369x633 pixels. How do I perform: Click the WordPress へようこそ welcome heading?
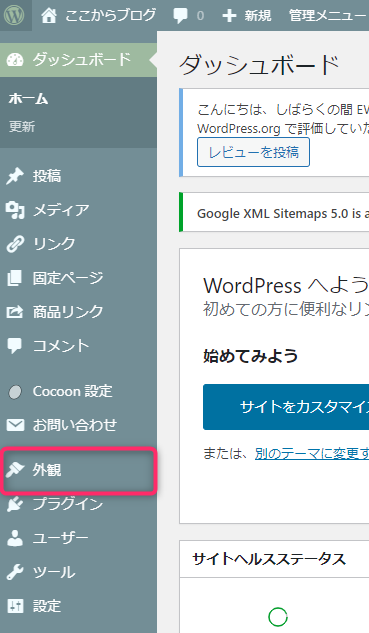tap(286, 286)
